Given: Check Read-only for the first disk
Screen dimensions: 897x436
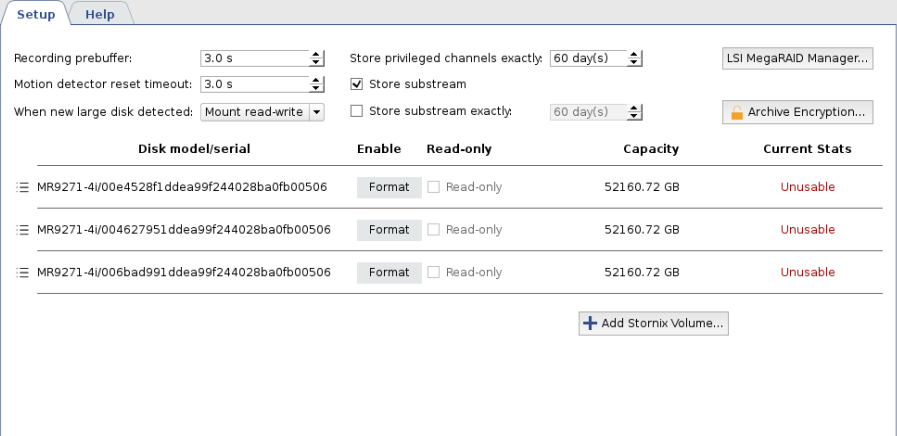Looking at the screenshot, I should pos(434,187).
